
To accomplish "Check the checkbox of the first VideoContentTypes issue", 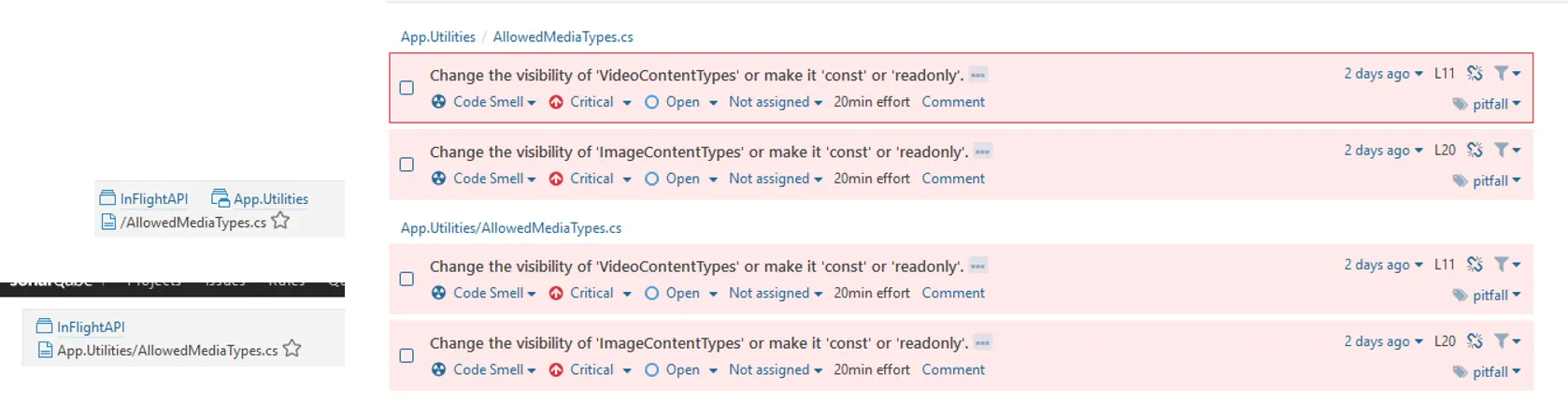I will 406,88.
